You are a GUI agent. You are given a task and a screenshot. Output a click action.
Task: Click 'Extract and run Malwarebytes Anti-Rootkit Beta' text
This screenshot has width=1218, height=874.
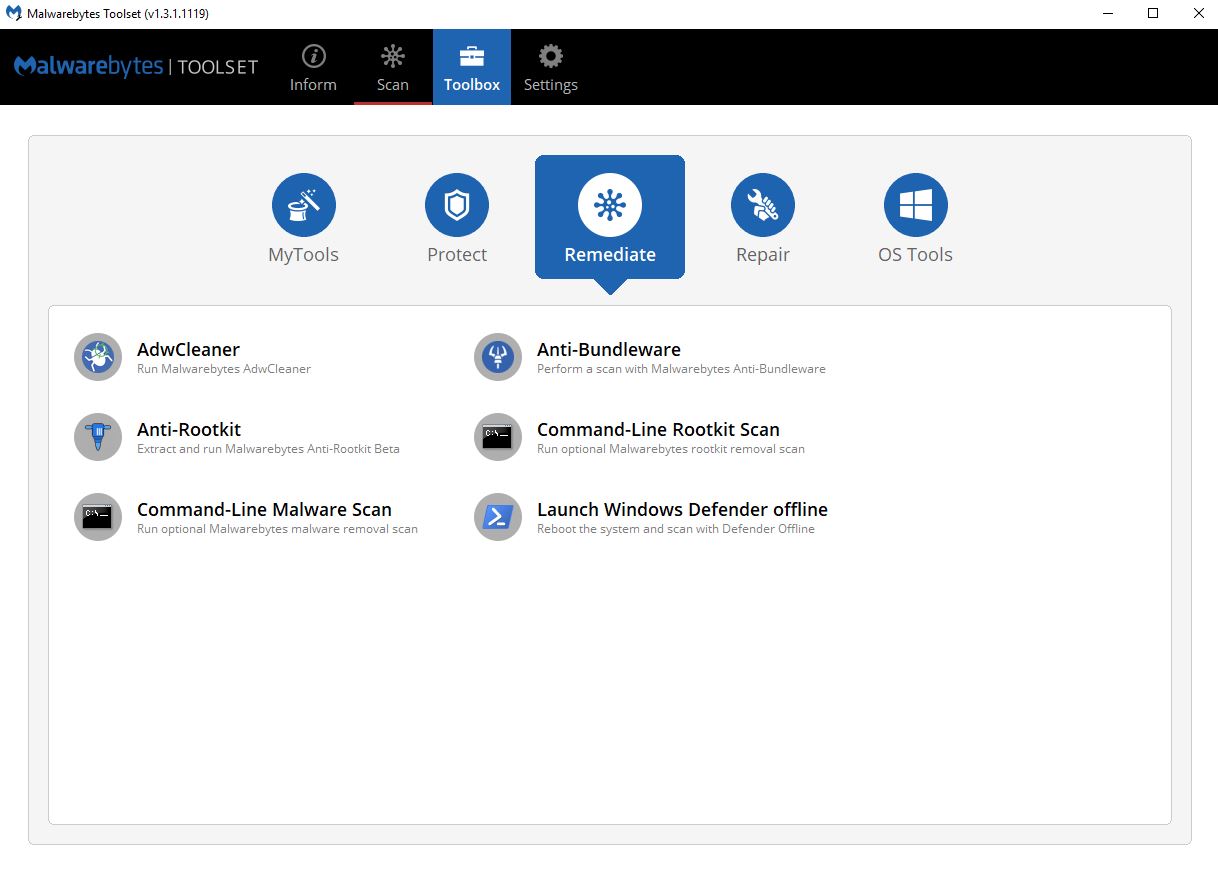tap(268, 449)
